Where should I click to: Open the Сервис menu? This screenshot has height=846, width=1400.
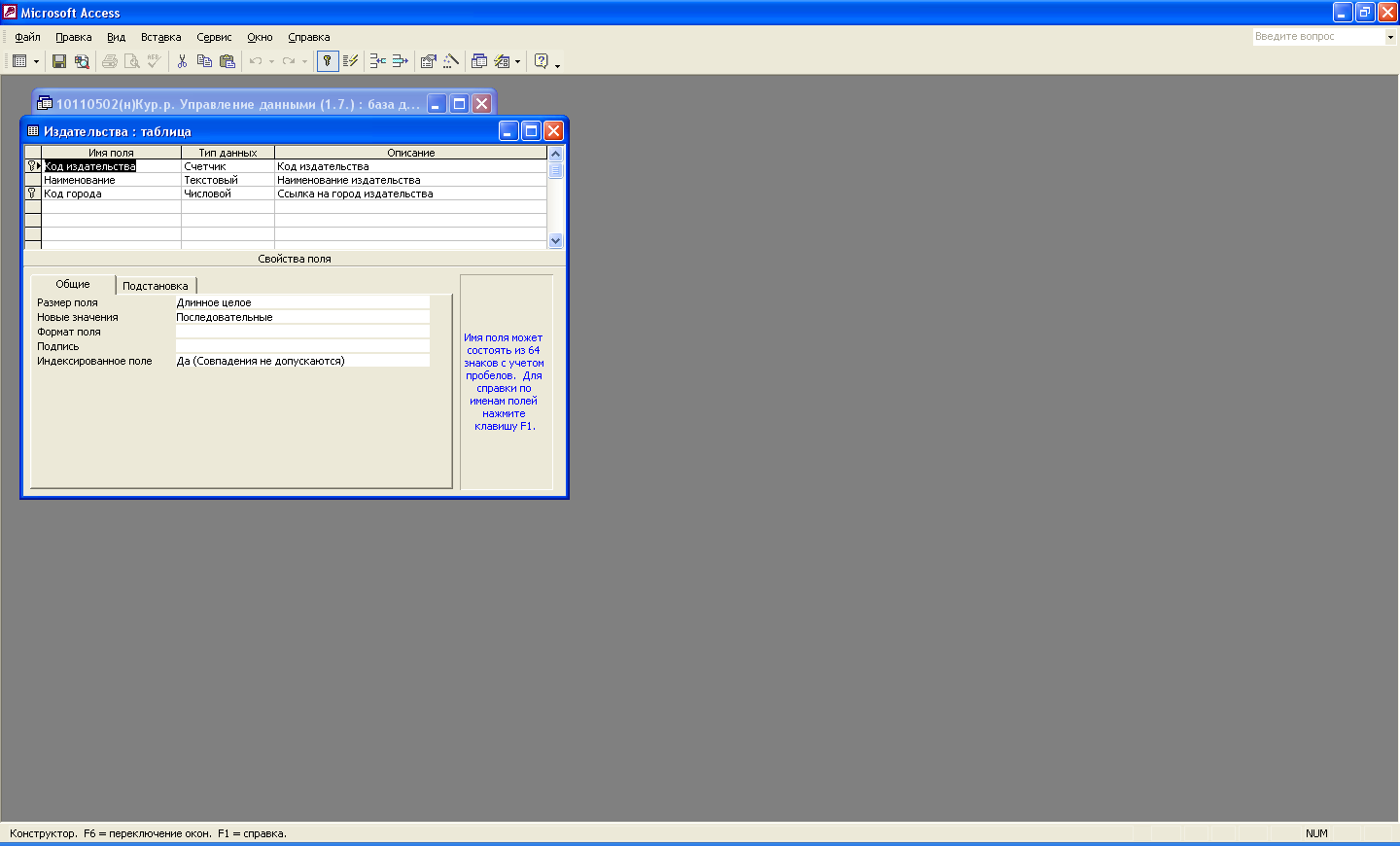[214, 37]
